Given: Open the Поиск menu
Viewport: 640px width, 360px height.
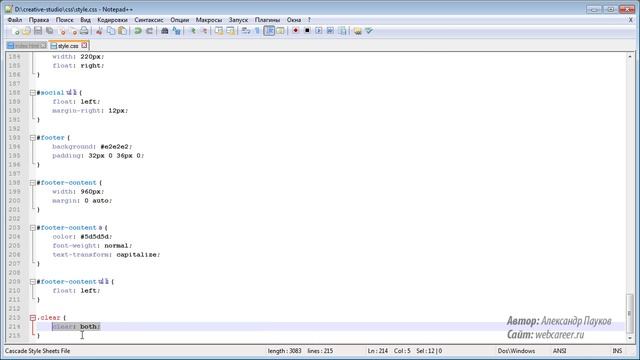Looking at the screenshot, I should click(x=64, y=20).
